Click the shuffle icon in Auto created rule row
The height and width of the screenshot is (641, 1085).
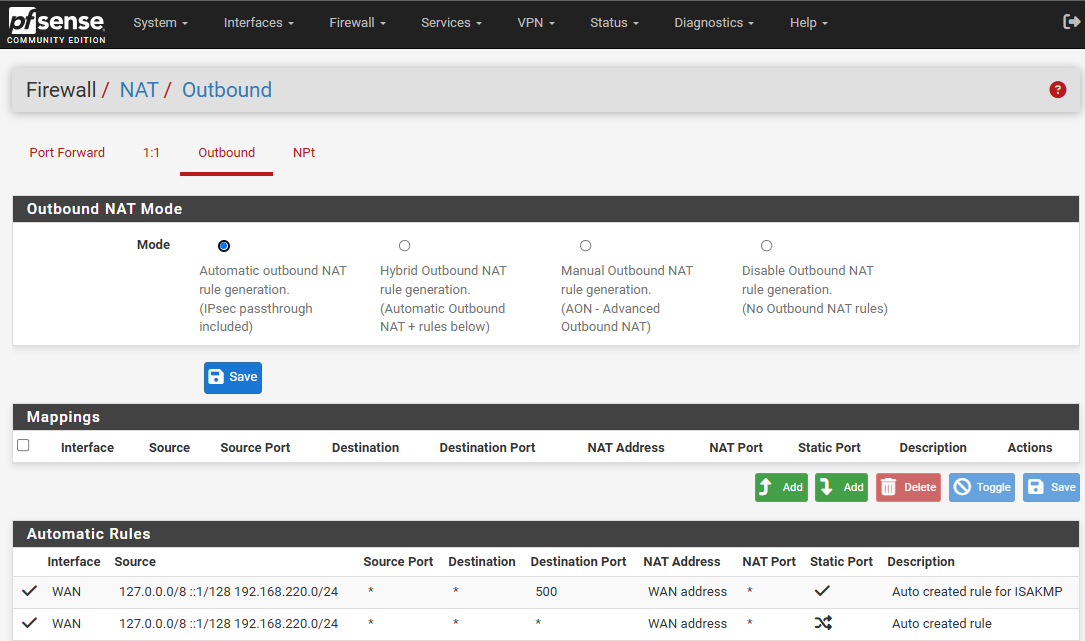823,623
